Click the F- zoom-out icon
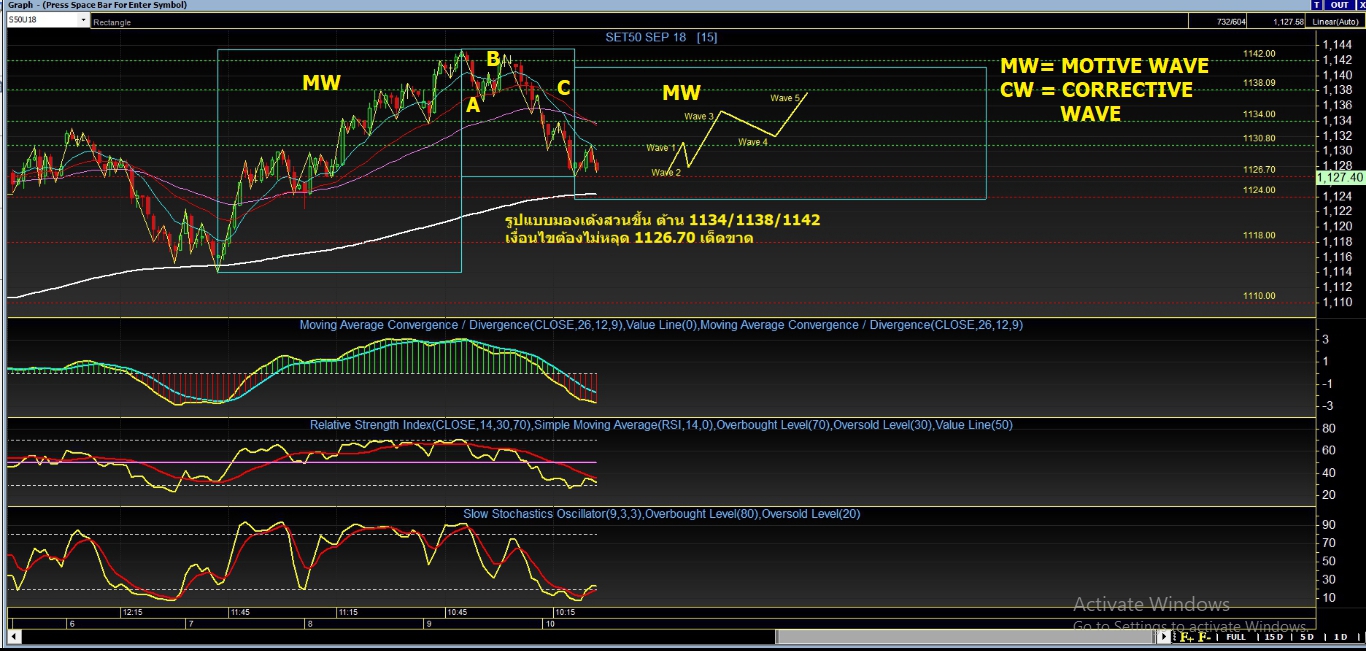The image size is (1366, 651). click(1204, 637)
